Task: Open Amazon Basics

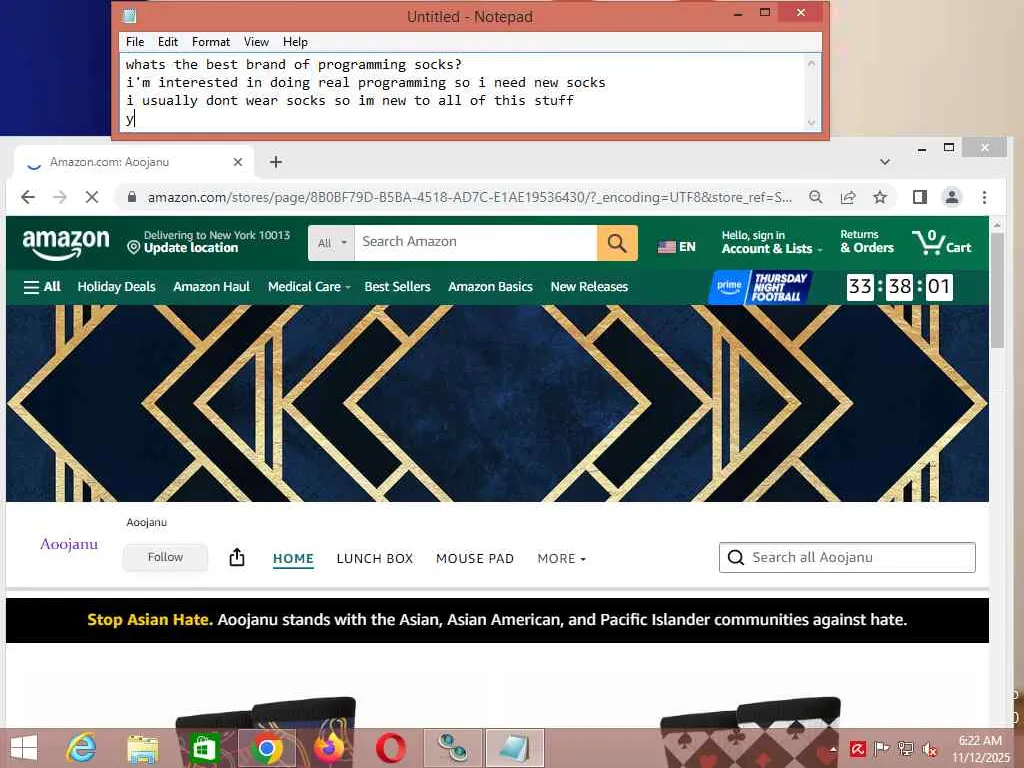Action: [490, 287]
